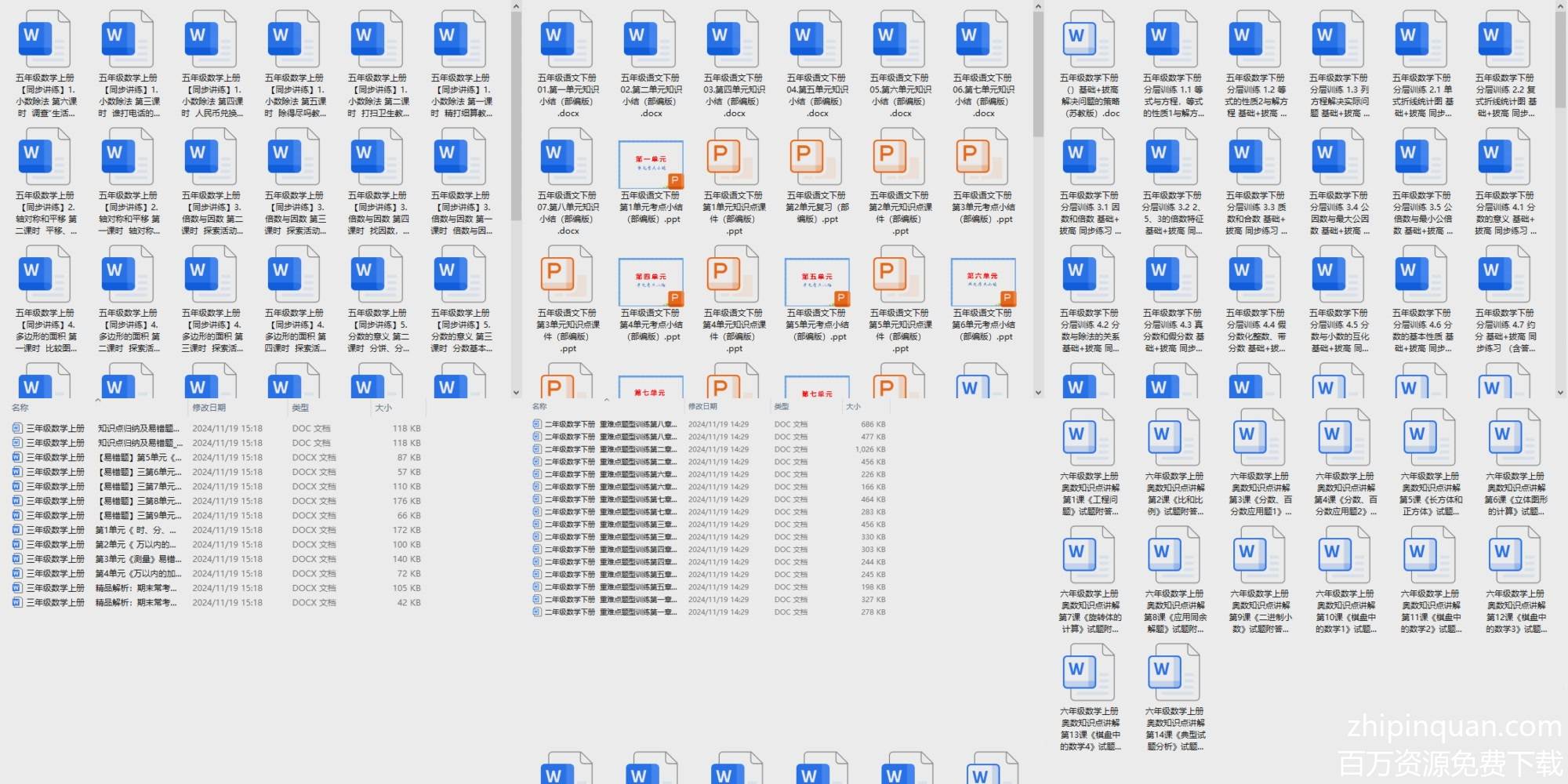Viewport: 1568px width, 784px height.
Task: Sort 三年级数学上册 list by 修改日期 header
Action: 209,408
